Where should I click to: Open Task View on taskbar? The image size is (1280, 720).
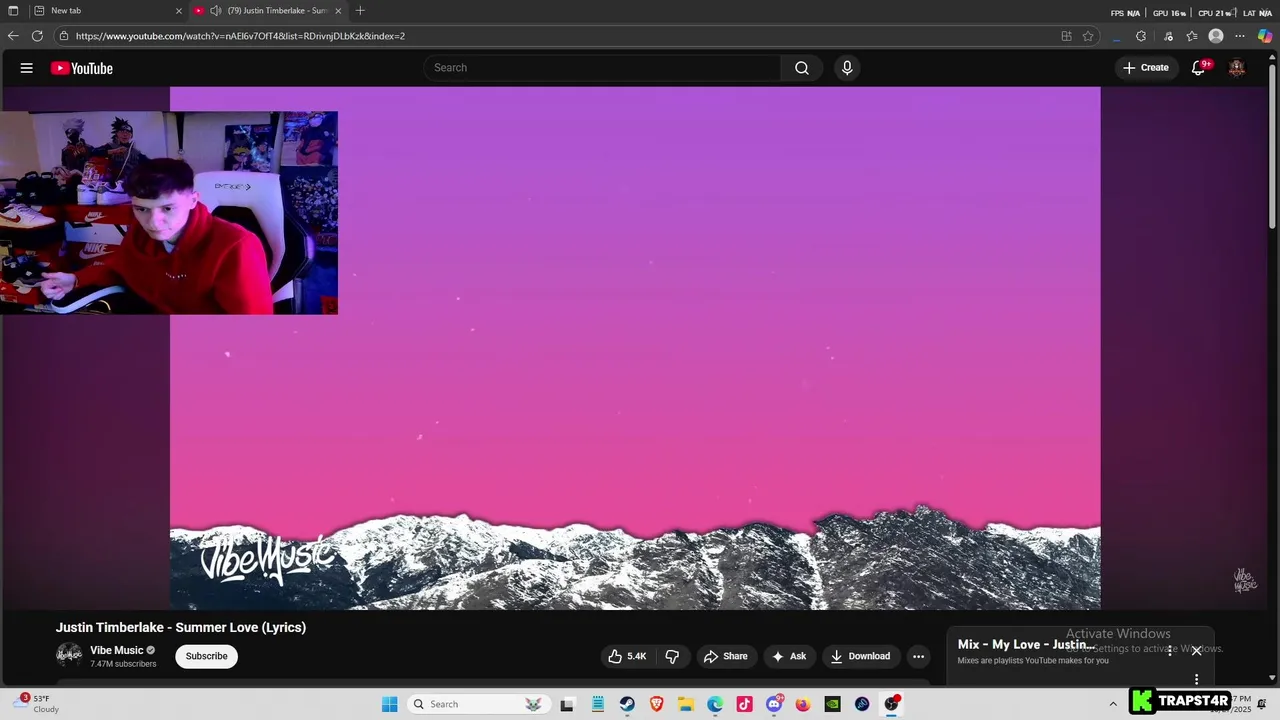[x=567, y=704]
